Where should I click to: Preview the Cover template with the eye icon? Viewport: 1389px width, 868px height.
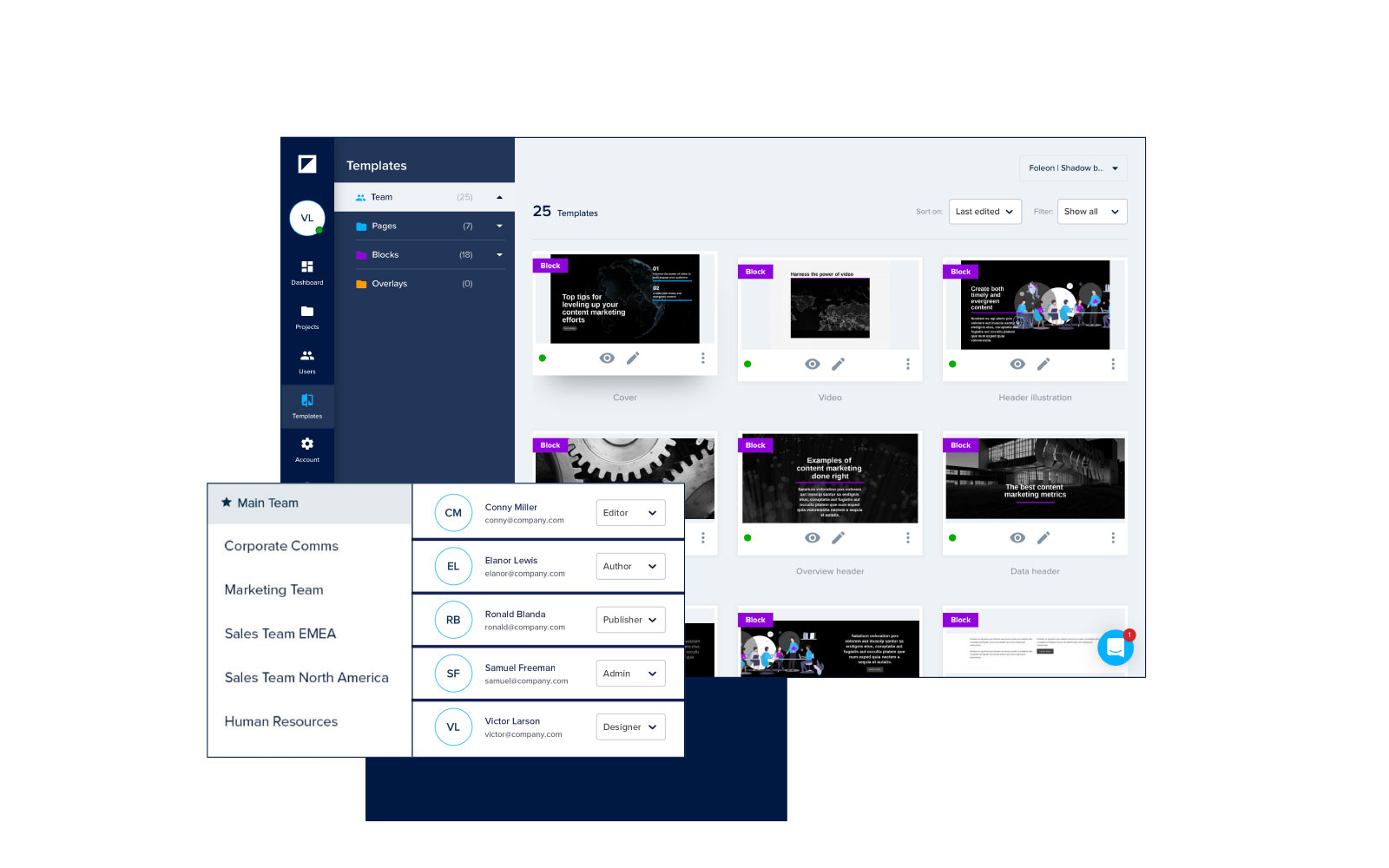click(607, 358)
